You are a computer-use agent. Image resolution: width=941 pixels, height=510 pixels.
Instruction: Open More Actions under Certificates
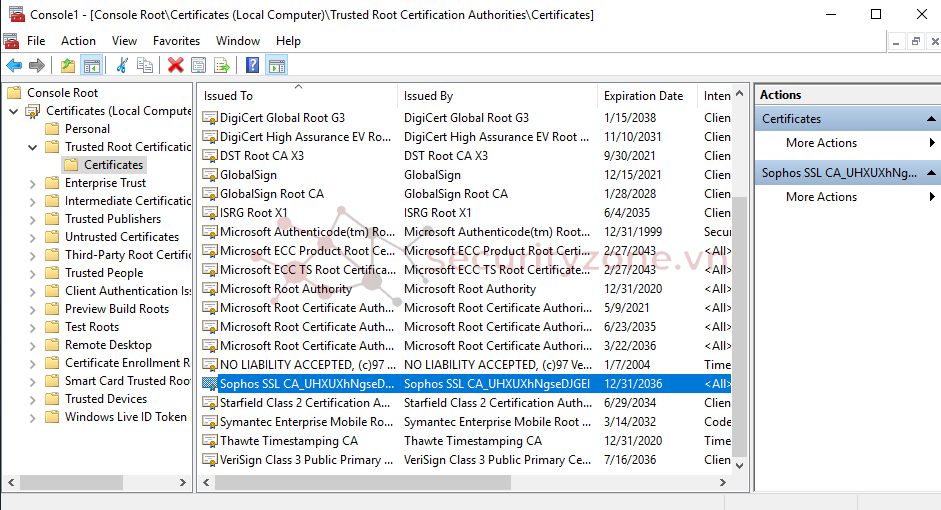coord(821,143)
